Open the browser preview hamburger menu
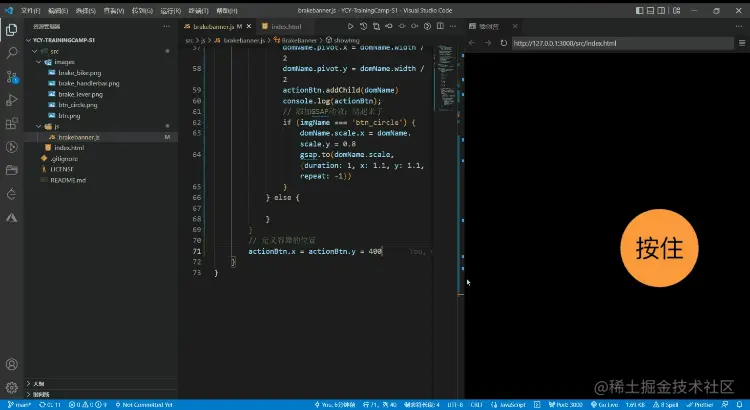The width and height of the screenshot is (750, 410). click(742, 43)
